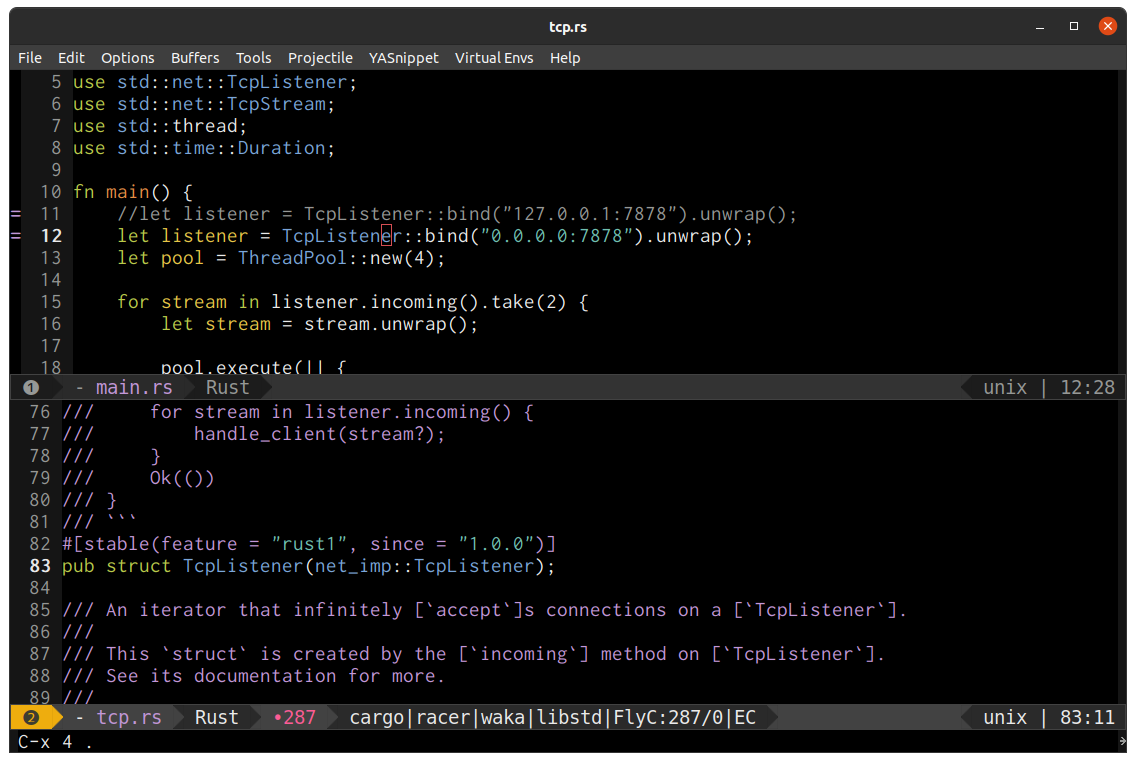Maximize the Emacs window
Viewport: 1136px width, 762px height.
tap(1074, 27)
